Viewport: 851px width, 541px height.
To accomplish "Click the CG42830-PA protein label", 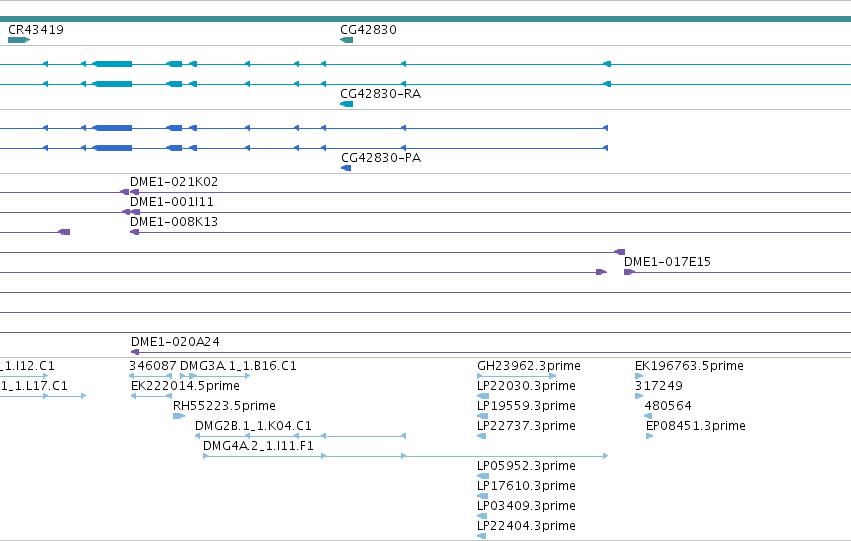I will point(381,158).
